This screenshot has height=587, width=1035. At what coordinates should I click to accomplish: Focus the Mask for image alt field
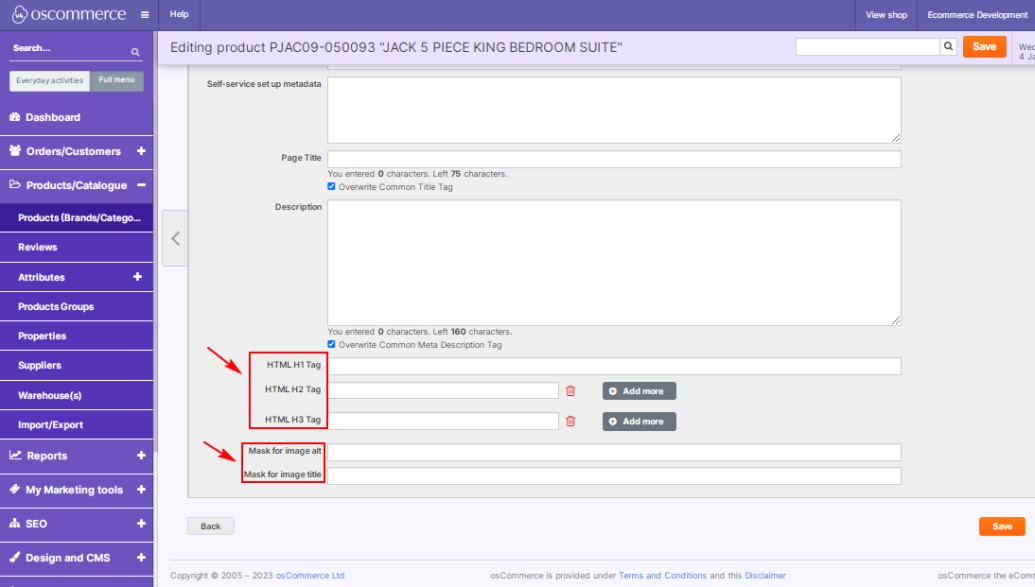[x=614, y=452]
